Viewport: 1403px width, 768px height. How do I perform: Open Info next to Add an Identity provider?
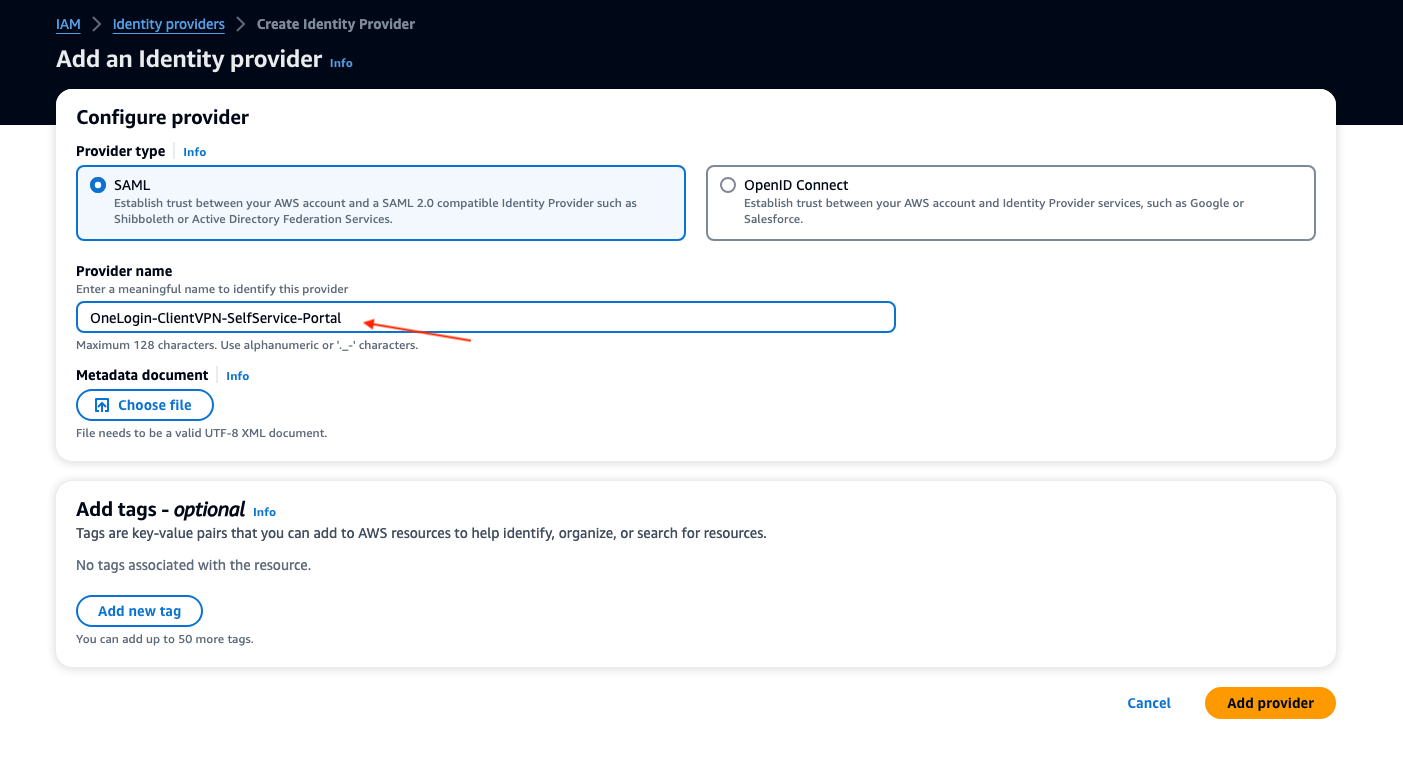tap(341, 63)
